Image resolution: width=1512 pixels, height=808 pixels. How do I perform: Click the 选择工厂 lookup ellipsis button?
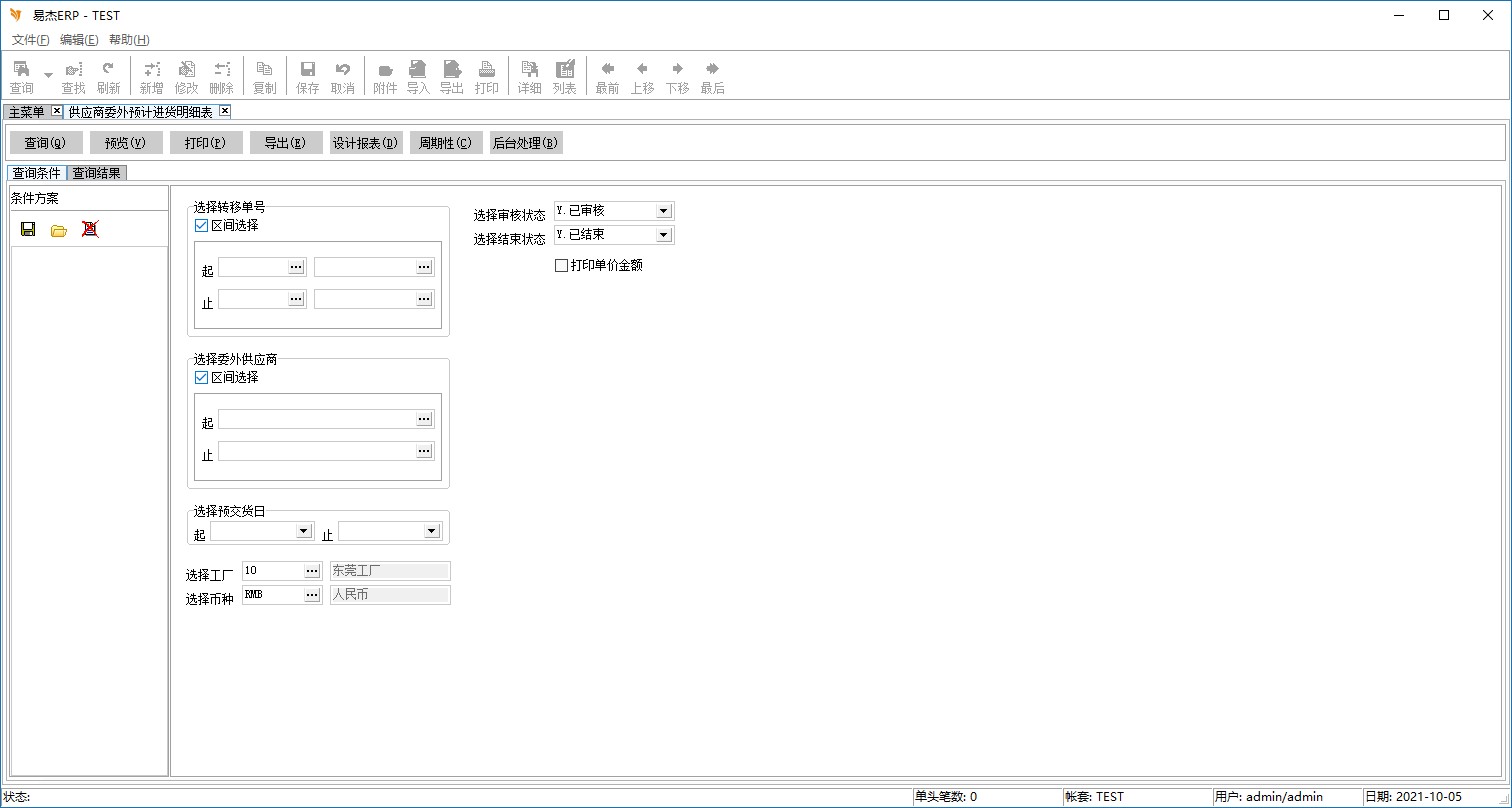311,570
